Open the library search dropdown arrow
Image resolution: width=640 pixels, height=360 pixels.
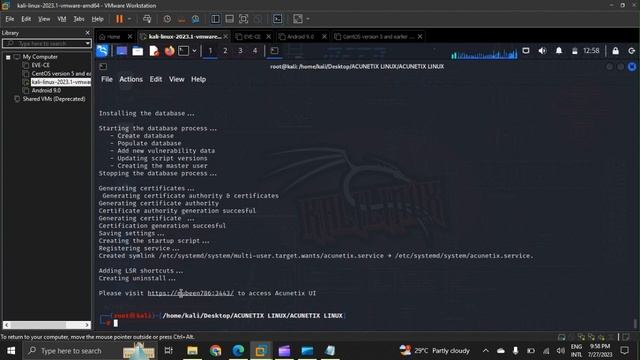(x=87, y=43)
